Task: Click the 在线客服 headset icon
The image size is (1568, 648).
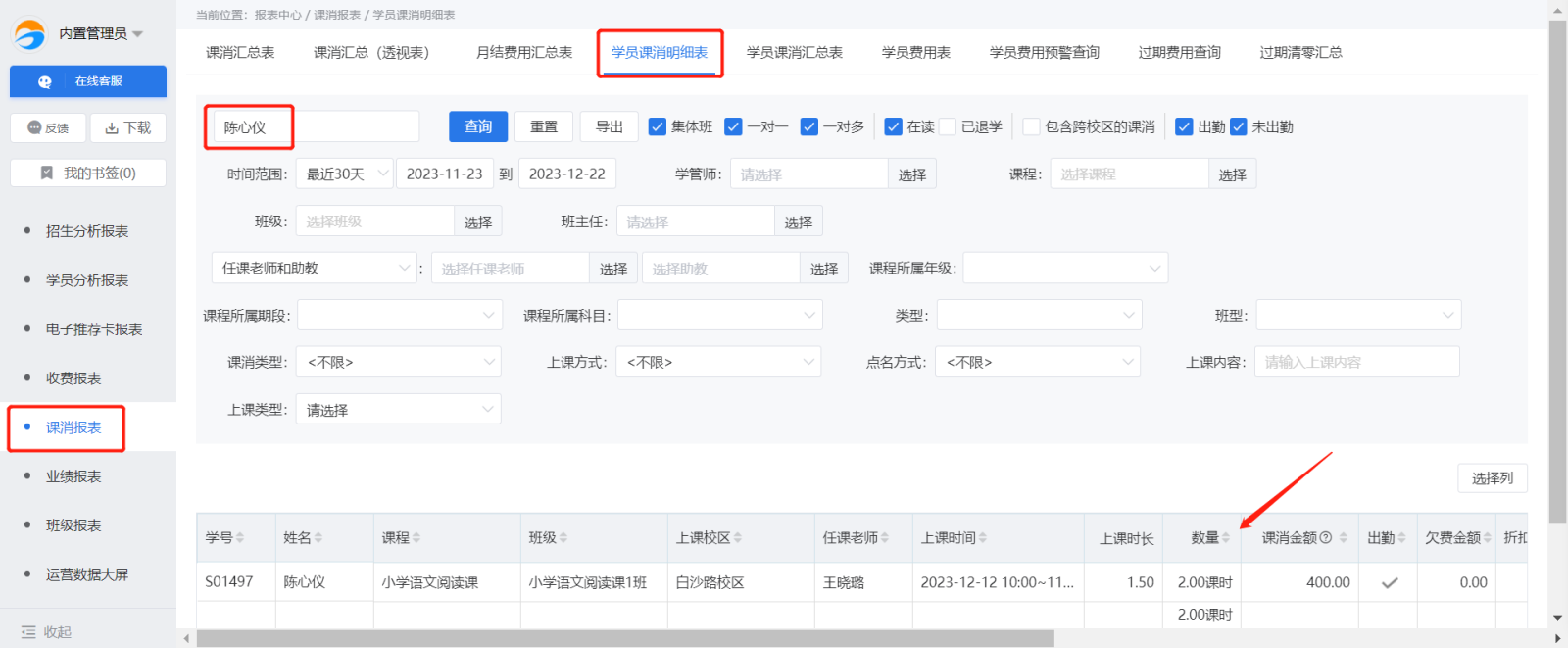Action: 45,82
